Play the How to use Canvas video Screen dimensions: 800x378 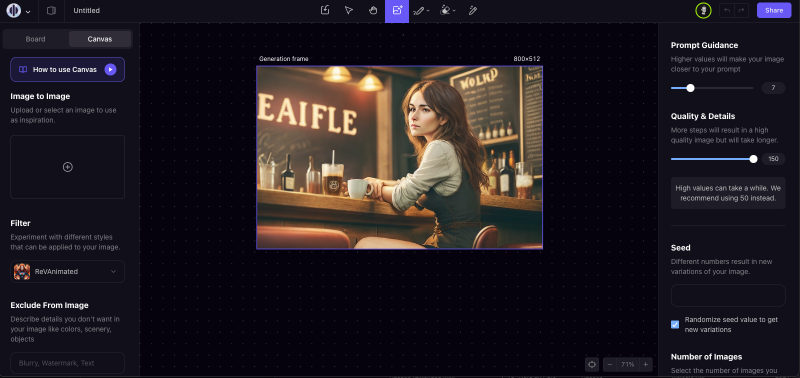tap(110, 69)
